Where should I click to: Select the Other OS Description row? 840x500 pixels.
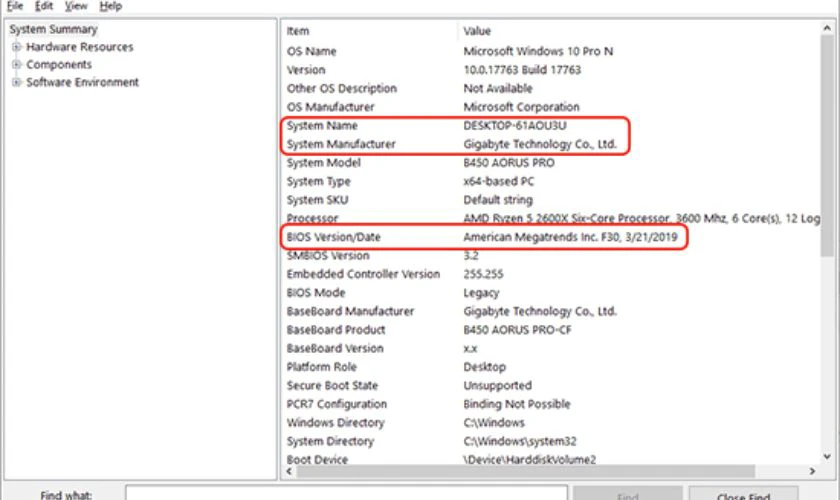(x=551, y=88)
